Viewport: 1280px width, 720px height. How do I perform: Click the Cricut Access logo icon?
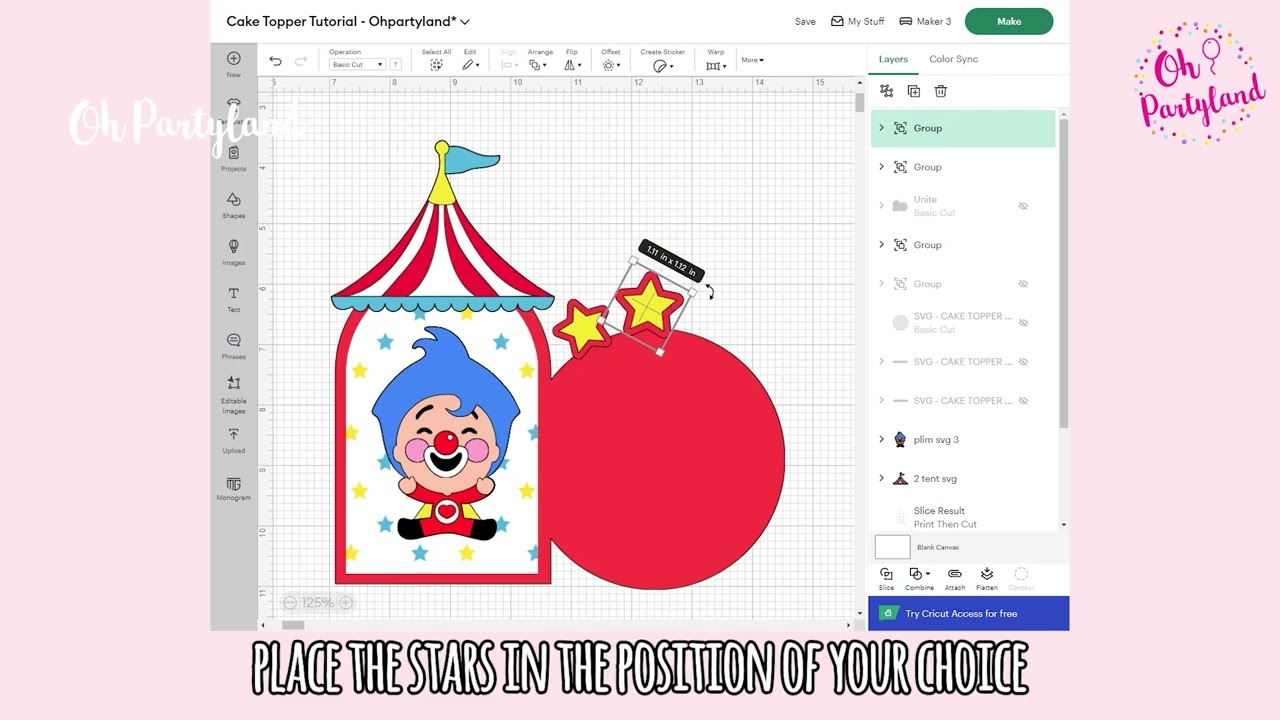pos(887,613)
